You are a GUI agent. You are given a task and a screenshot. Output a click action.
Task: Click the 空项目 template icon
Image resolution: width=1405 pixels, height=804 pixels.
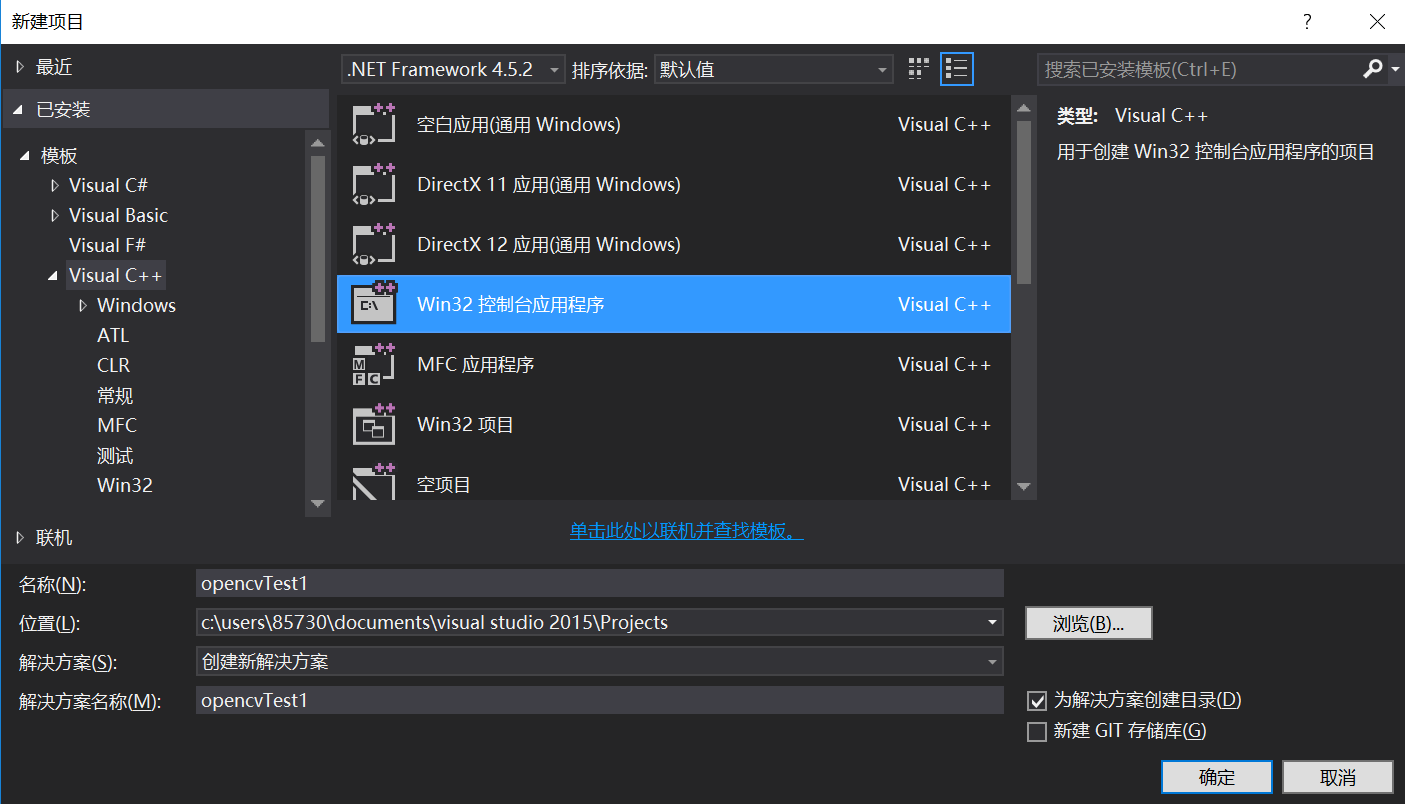coord(374,482)
